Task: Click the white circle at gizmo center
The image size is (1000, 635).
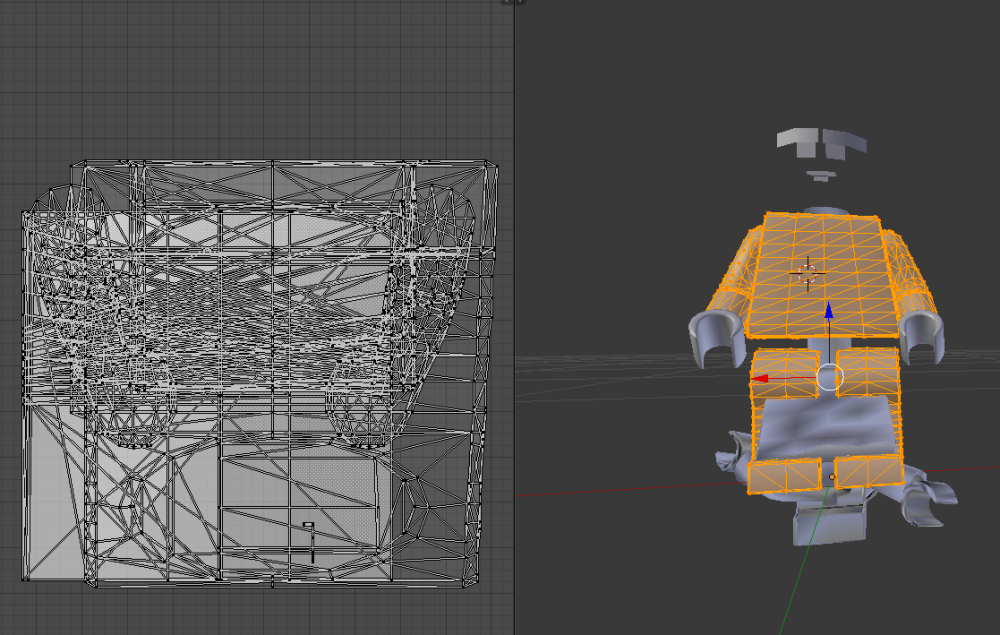Action: coord(830,378)
